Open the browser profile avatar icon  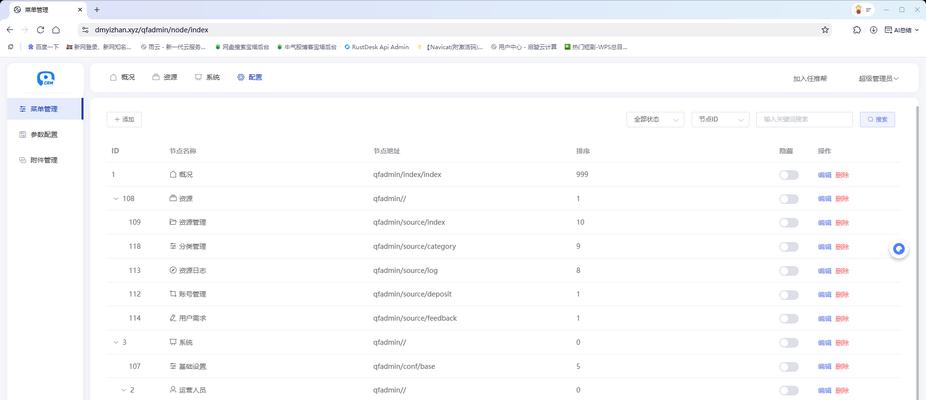point(858,9)
